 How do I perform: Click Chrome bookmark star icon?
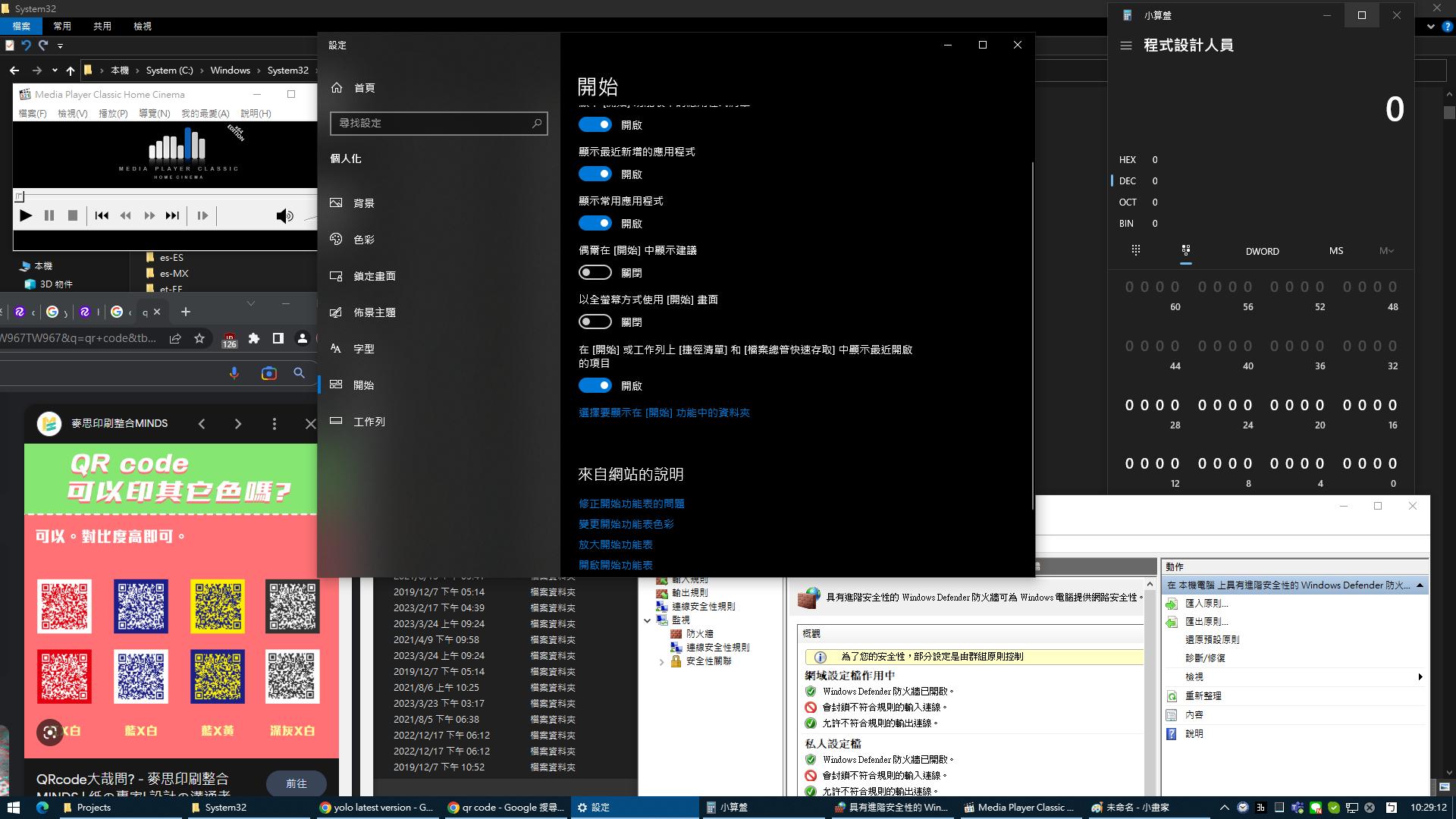coord(199,339)
